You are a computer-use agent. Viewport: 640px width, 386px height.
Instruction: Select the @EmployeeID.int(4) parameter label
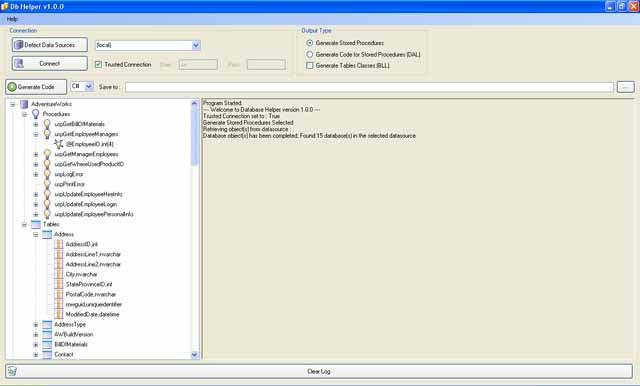[89, 144]
